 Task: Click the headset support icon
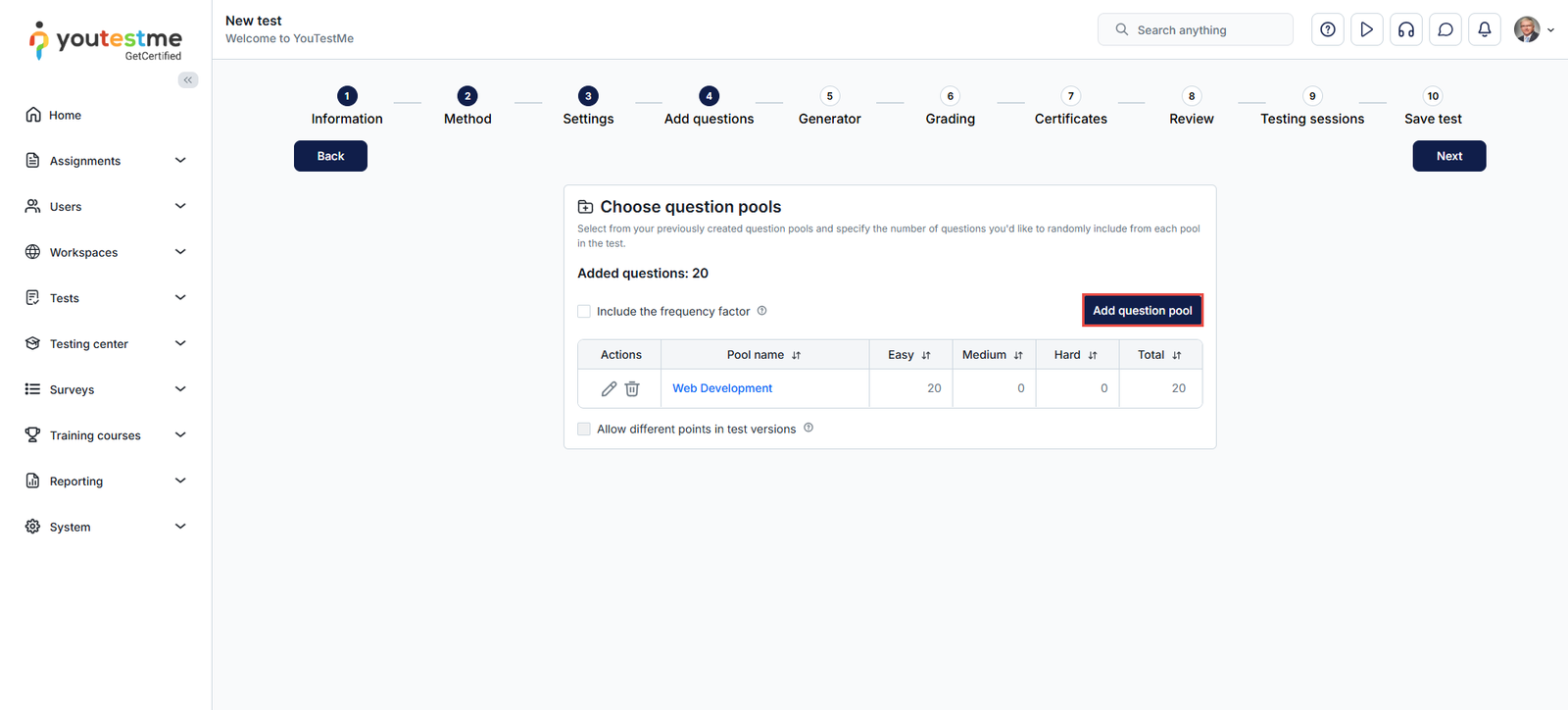pos(1405,29)
